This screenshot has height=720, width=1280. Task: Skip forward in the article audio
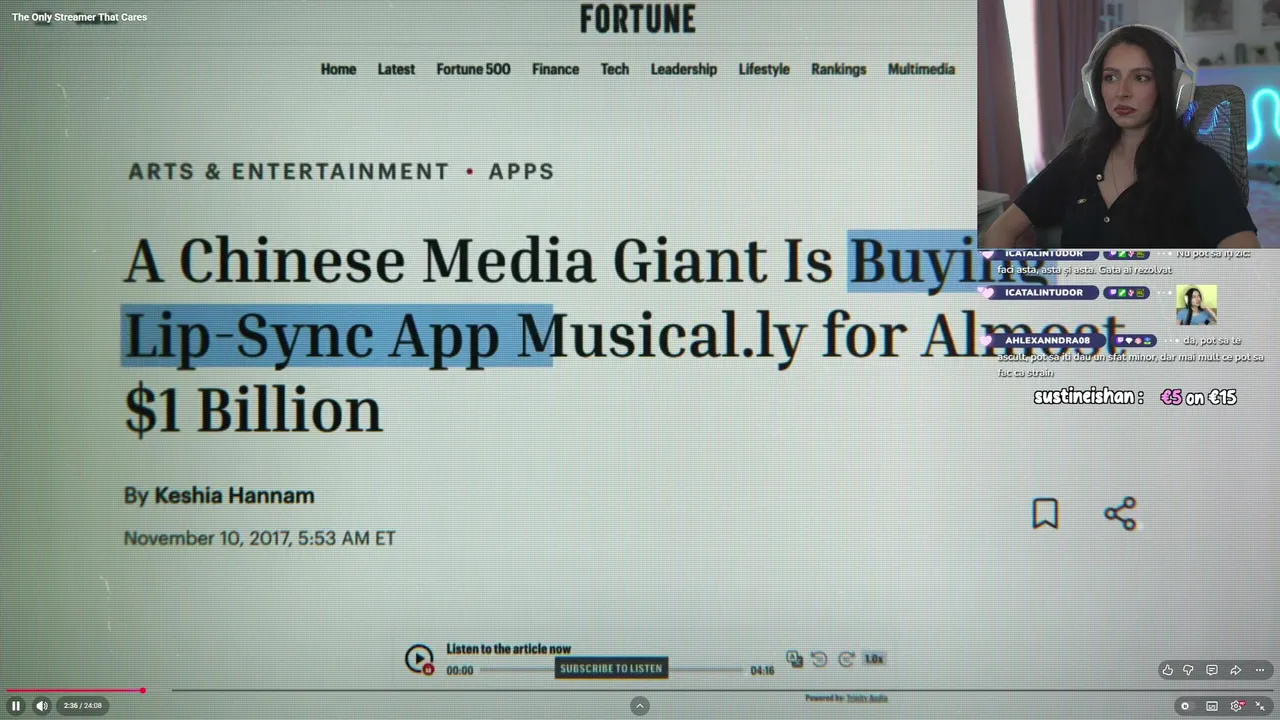coord(846,659)
